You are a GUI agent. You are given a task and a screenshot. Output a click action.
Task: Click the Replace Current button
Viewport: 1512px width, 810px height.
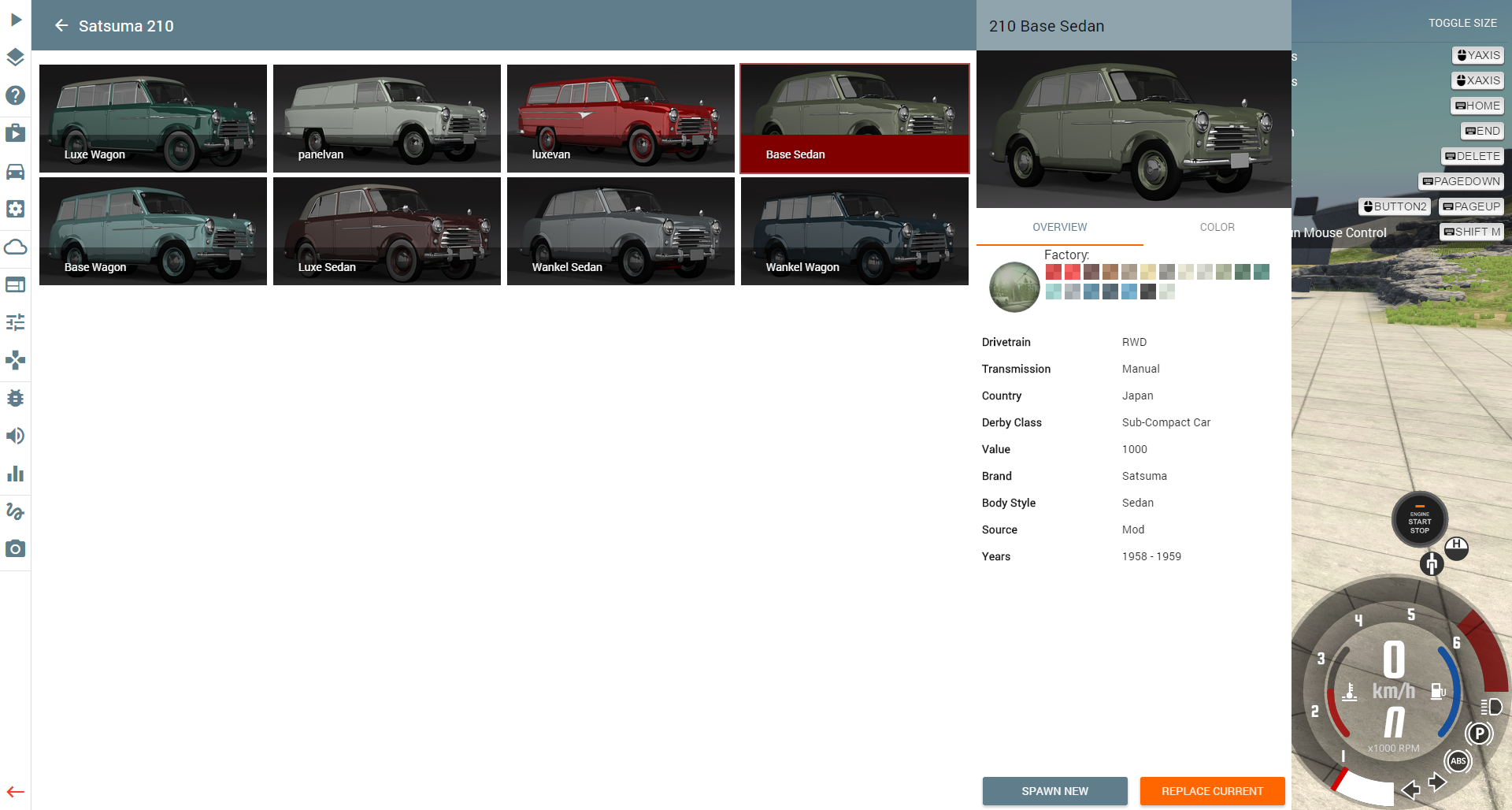click(1212, 791)
